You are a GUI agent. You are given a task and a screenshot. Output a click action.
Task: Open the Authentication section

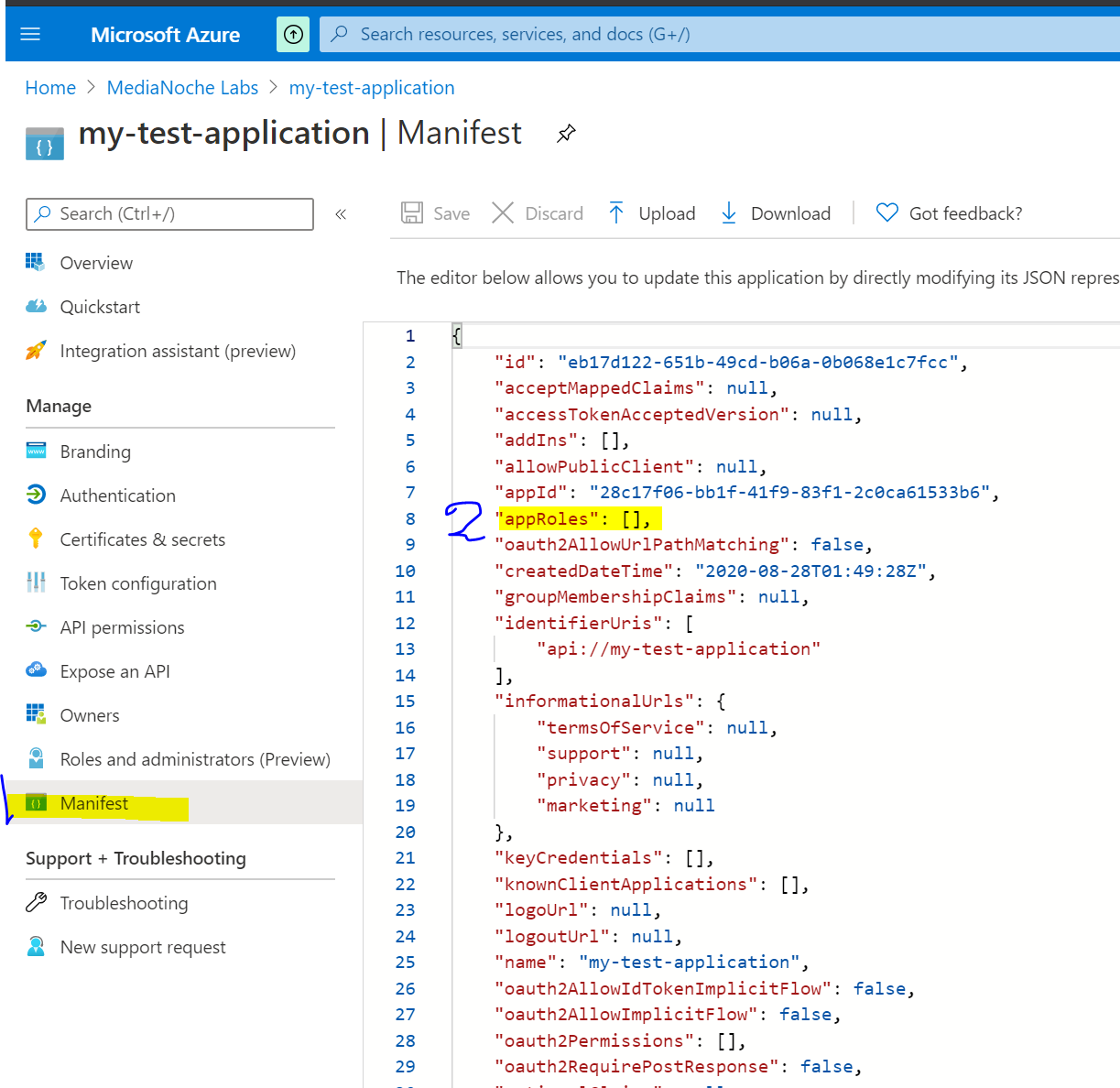pos(117,496)
